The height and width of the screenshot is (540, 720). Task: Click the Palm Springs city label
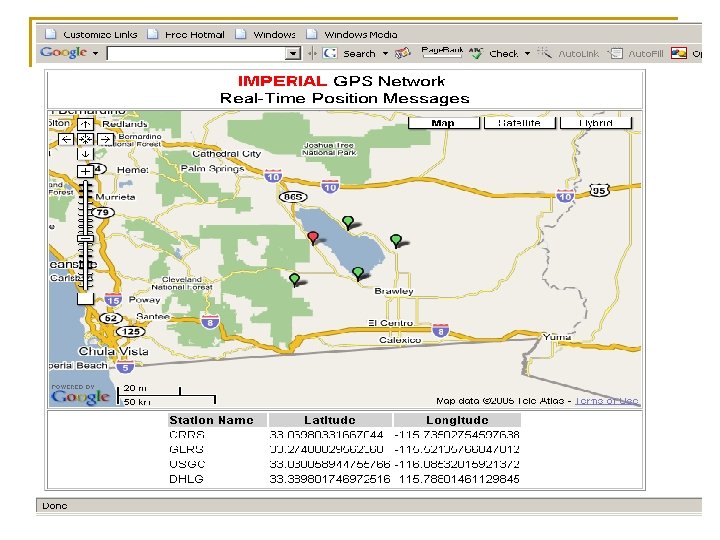click(212, 169)
